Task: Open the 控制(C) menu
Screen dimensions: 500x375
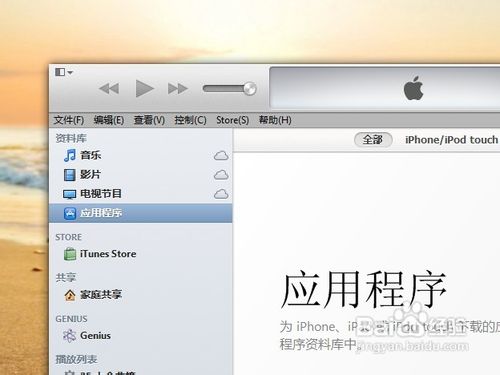Action: pos(190,120)
